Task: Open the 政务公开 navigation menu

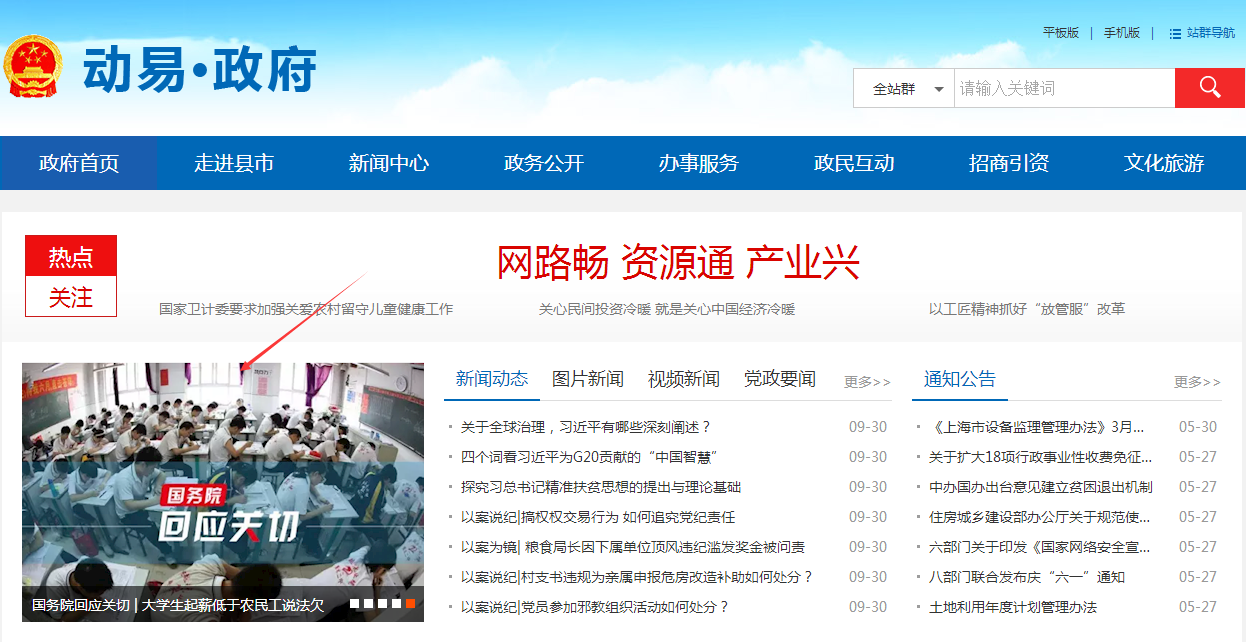Action: [543, 163]
